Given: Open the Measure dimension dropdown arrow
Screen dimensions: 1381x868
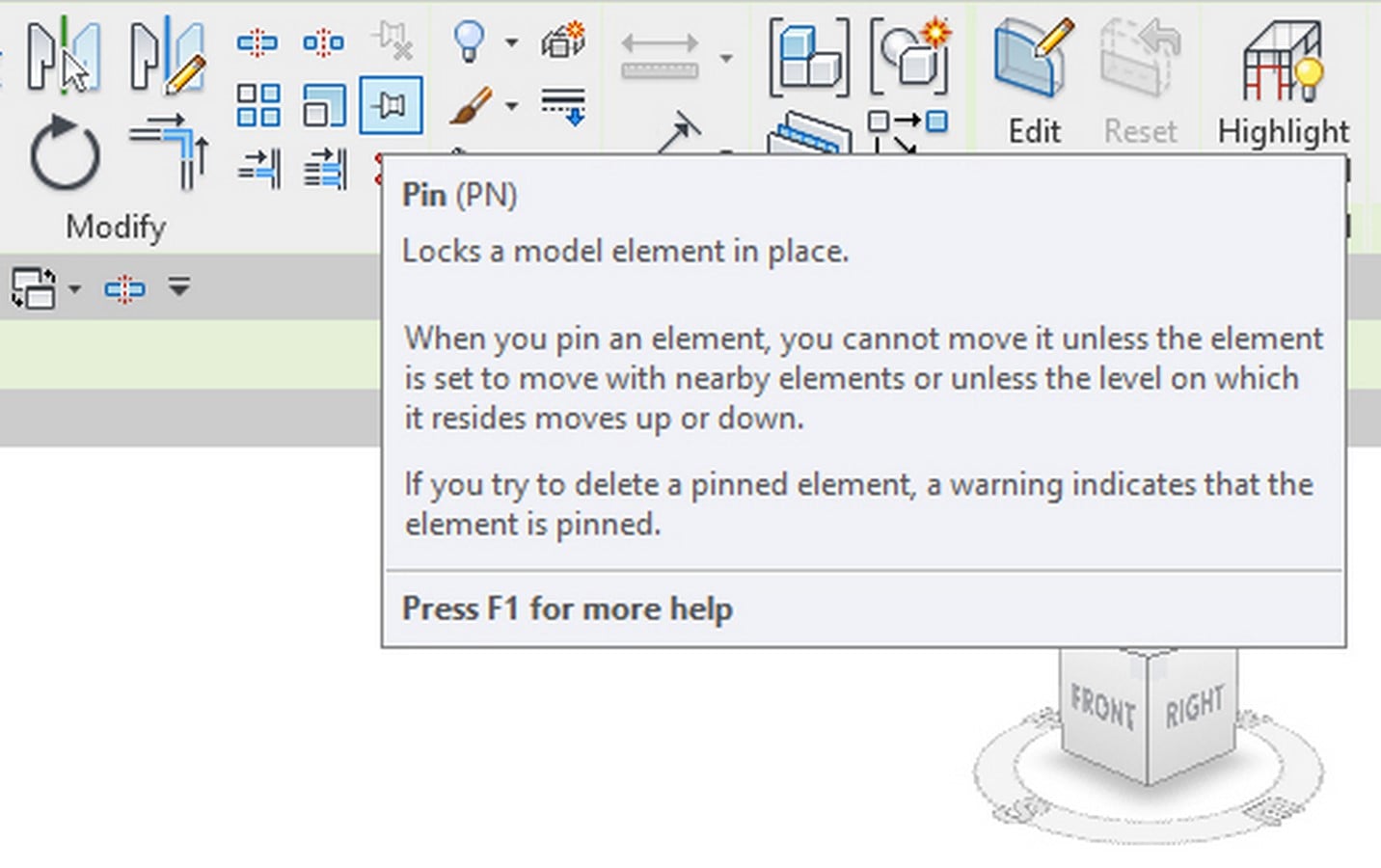Looking at the screenshot, I should (x=726, y=58).
